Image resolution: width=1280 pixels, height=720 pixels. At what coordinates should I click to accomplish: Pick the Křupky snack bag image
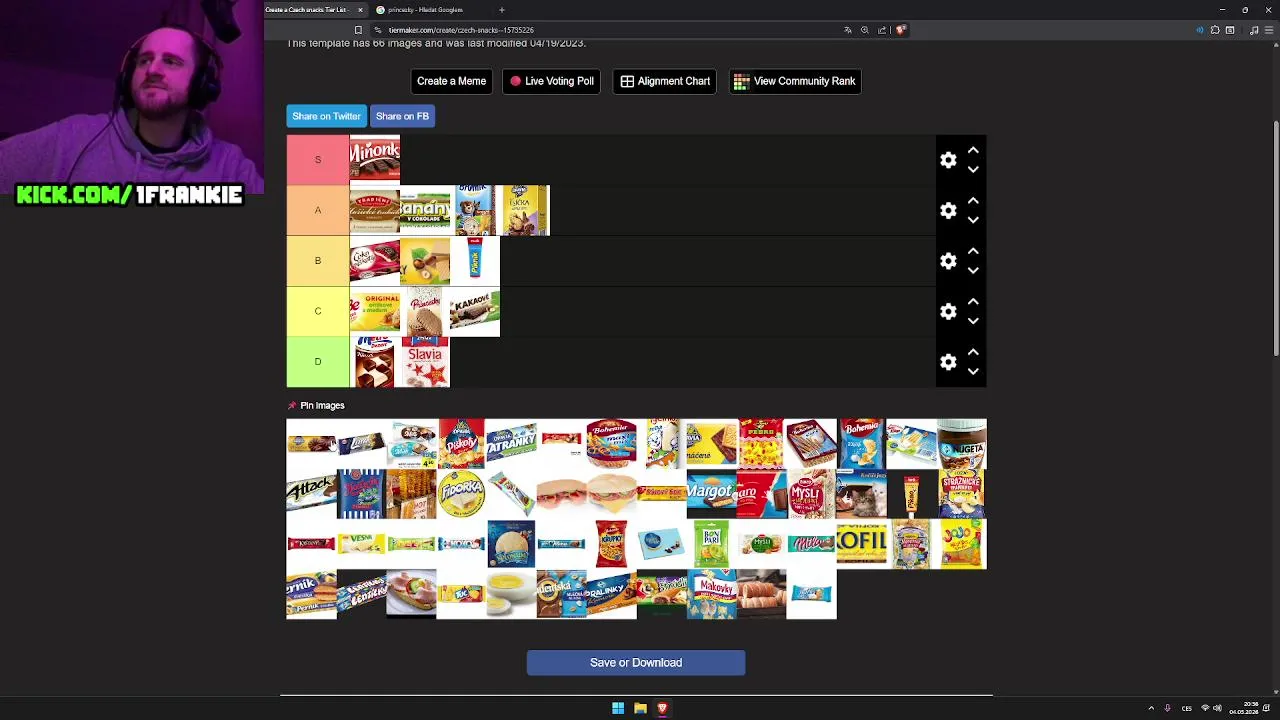(611, 544)
